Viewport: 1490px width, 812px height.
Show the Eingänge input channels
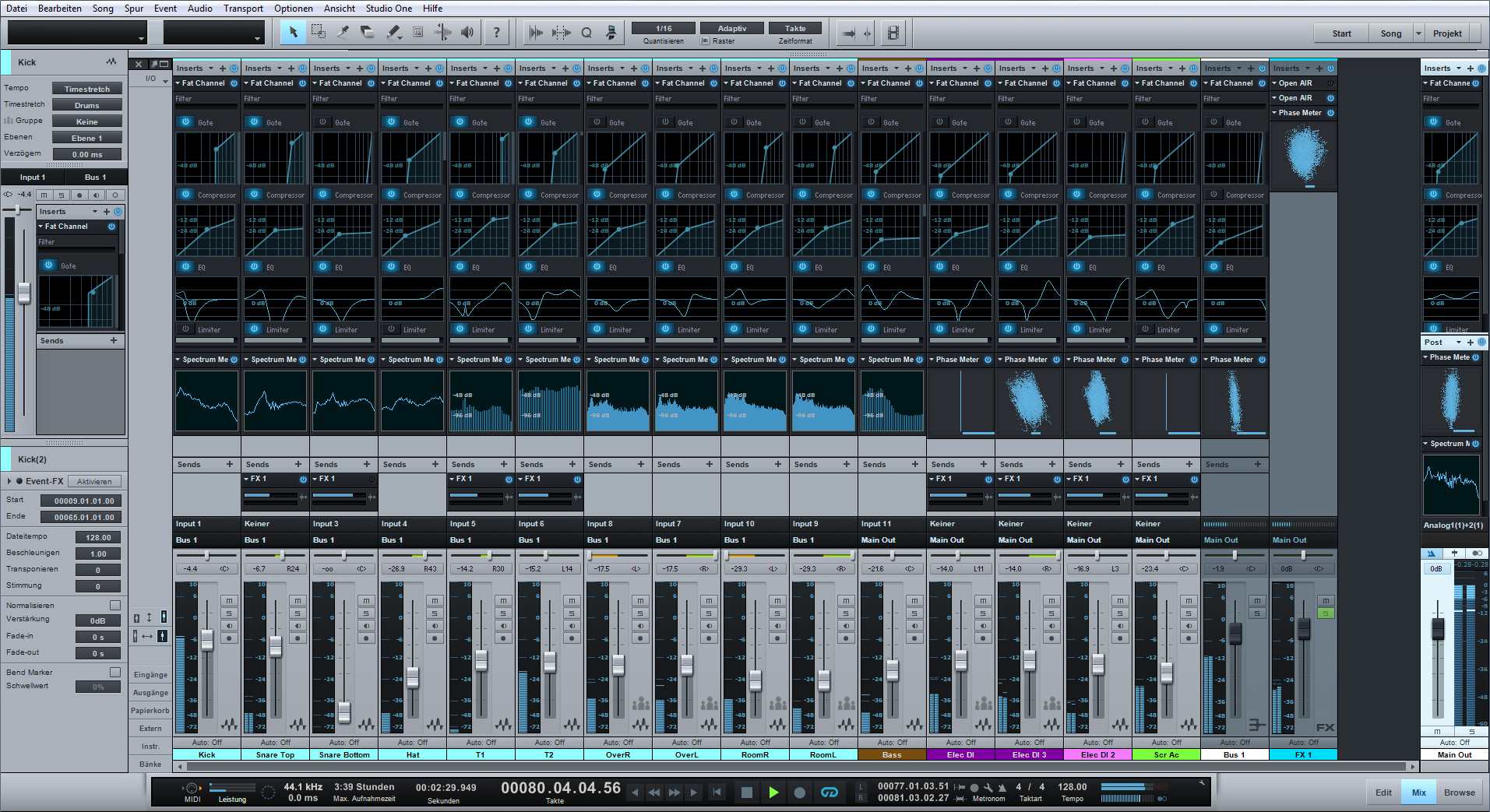150,674
